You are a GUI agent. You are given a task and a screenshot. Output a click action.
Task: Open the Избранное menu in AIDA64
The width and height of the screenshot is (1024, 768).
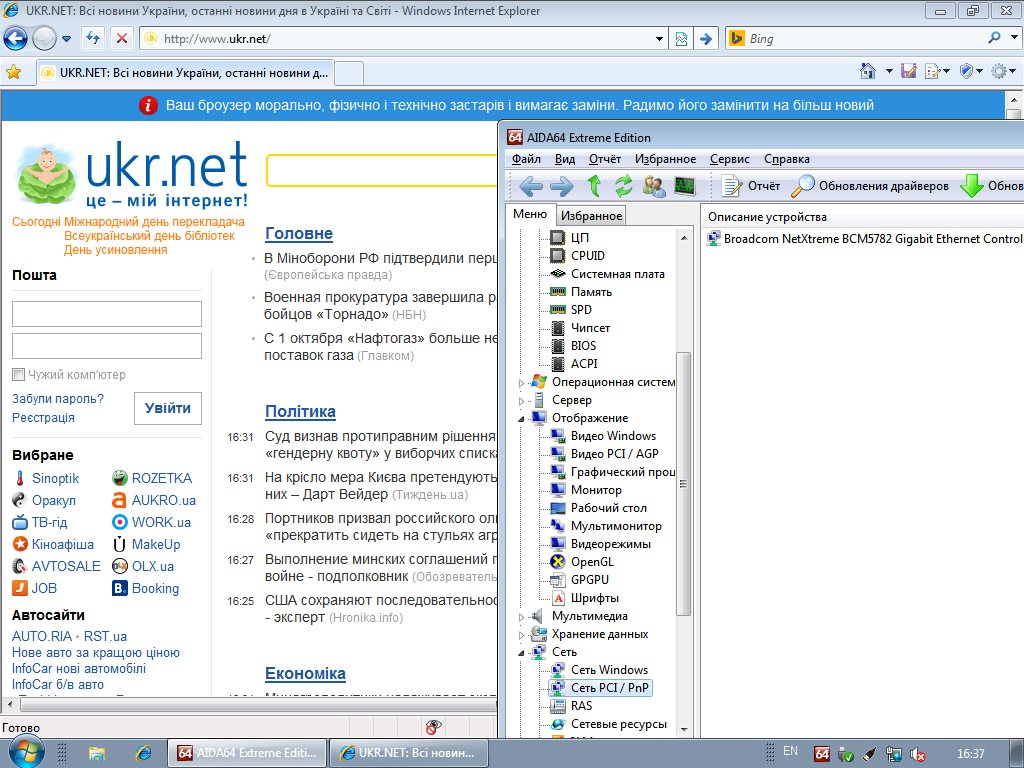pyautogui.click(x=665, y=159)
